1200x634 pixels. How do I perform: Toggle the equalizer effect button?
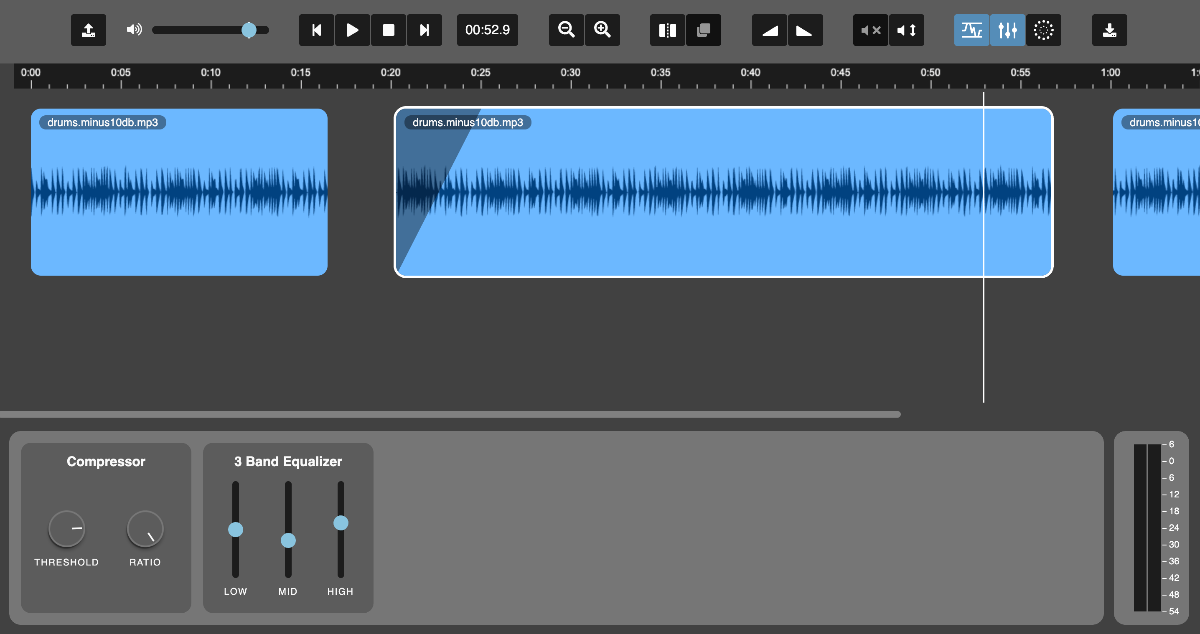tap(1007, 30)
